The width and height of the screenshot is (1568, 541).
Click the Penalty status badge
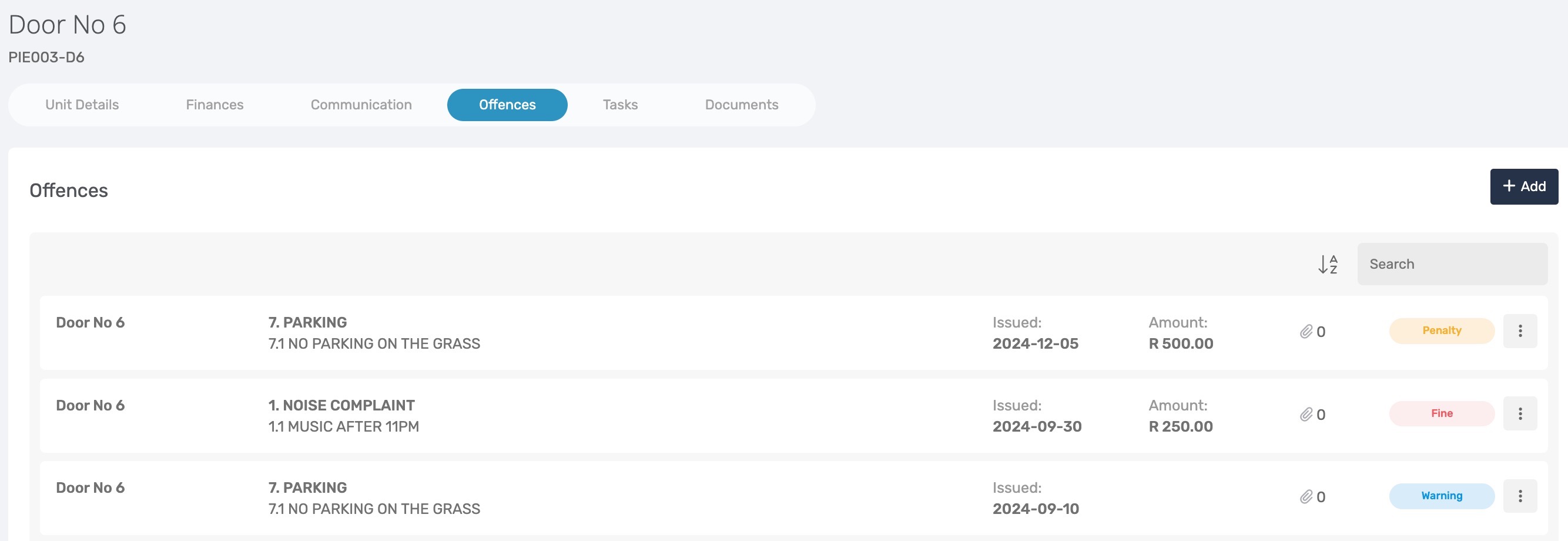[1442, 331]
